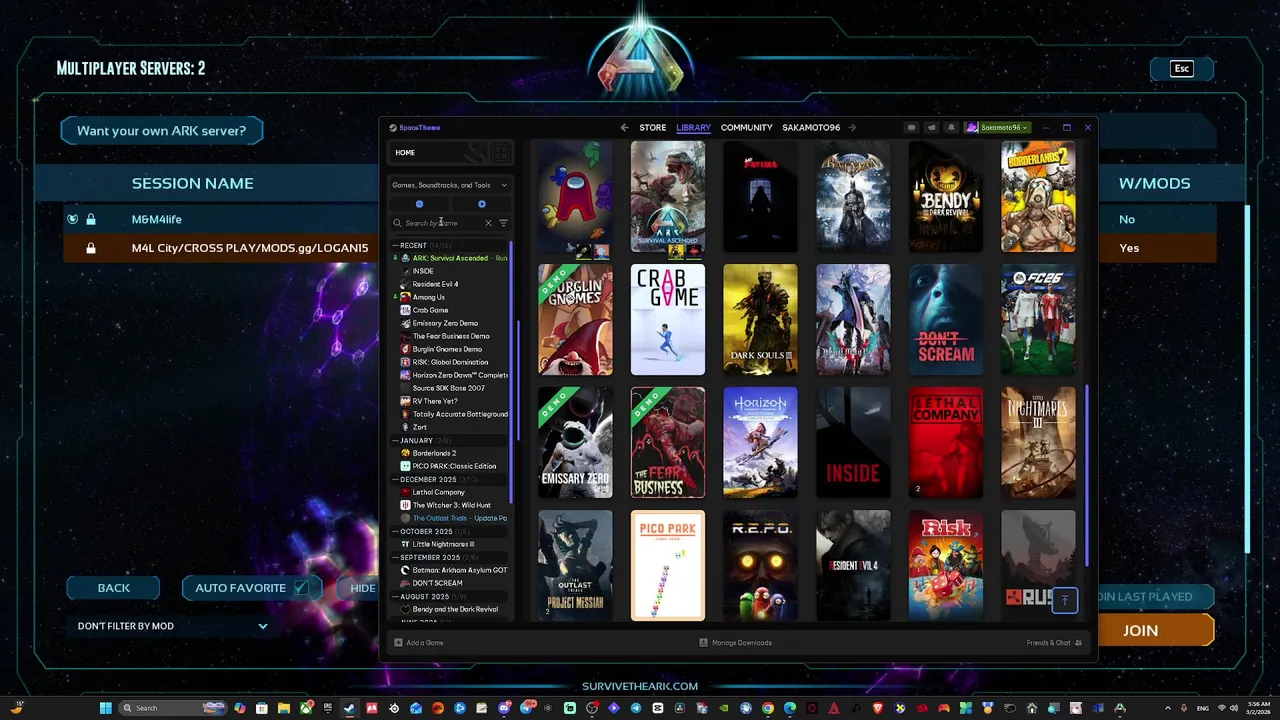Click the Search by Name field

[440, 223]
